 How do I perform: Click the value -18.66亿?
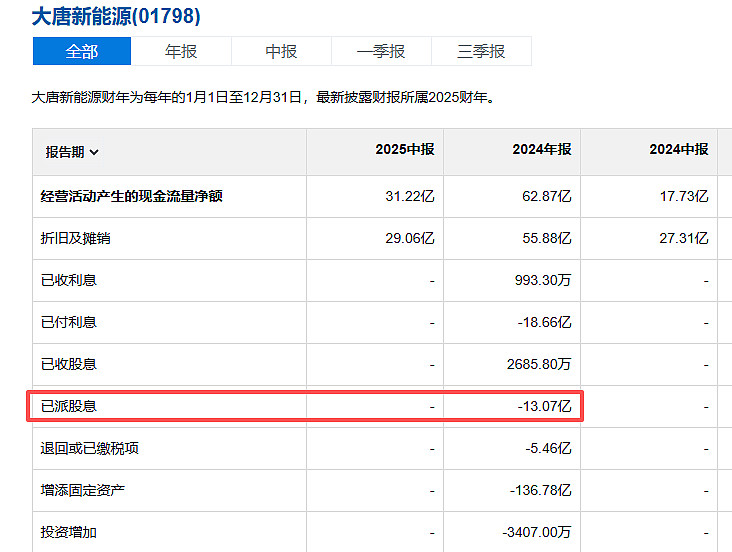point(544,322)
